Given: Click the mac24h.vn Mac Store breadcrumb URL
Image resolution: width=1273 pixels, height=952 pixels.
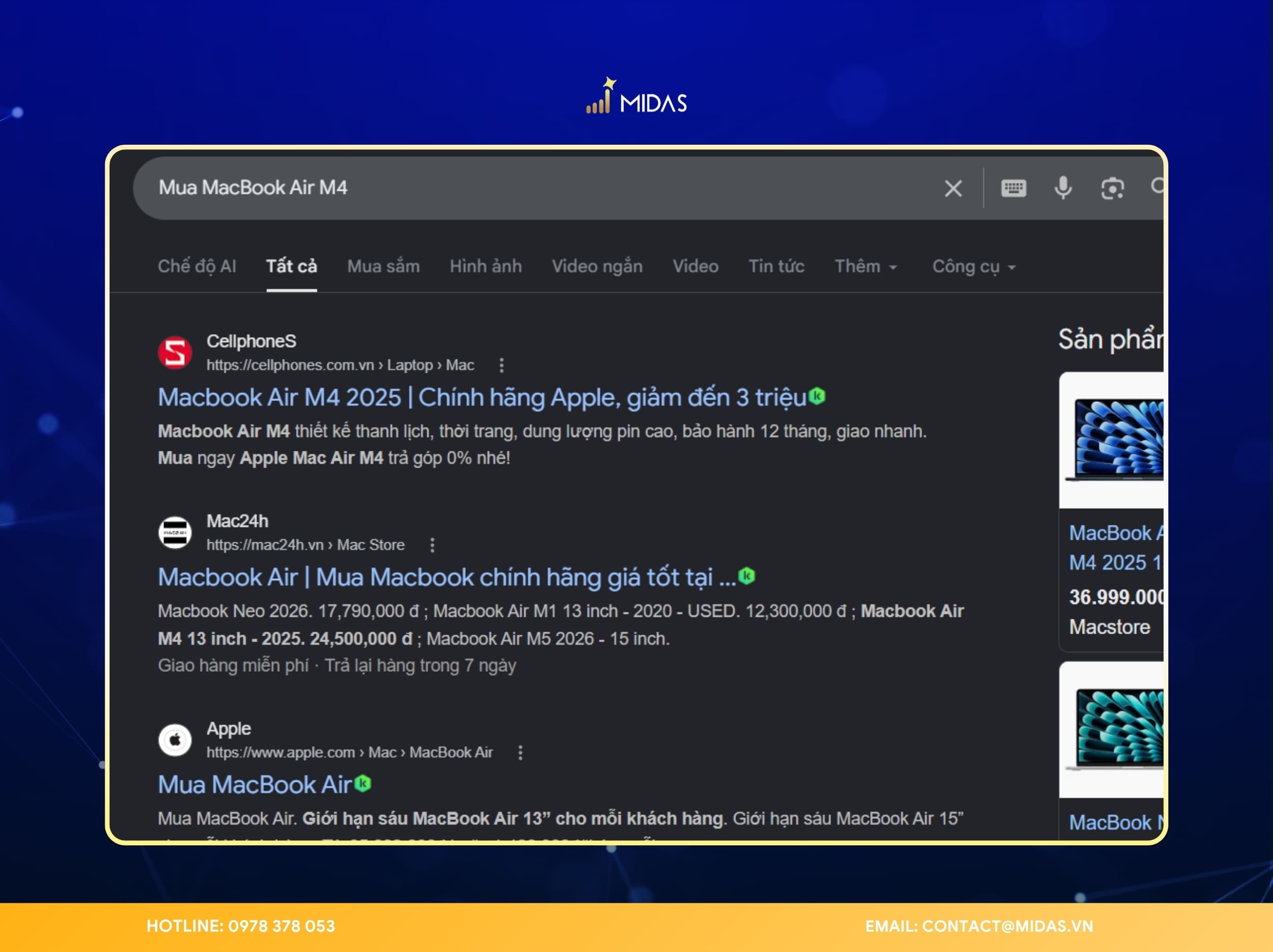Looking at the screenshot, I should coord(305,545).
